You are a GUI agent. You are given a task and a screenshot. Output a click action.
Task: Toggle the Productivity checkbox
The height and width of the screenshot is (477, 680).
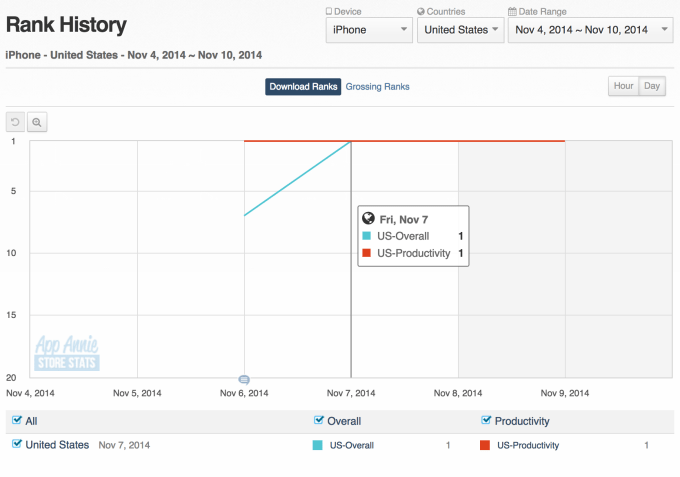click(x=486, y=421)
